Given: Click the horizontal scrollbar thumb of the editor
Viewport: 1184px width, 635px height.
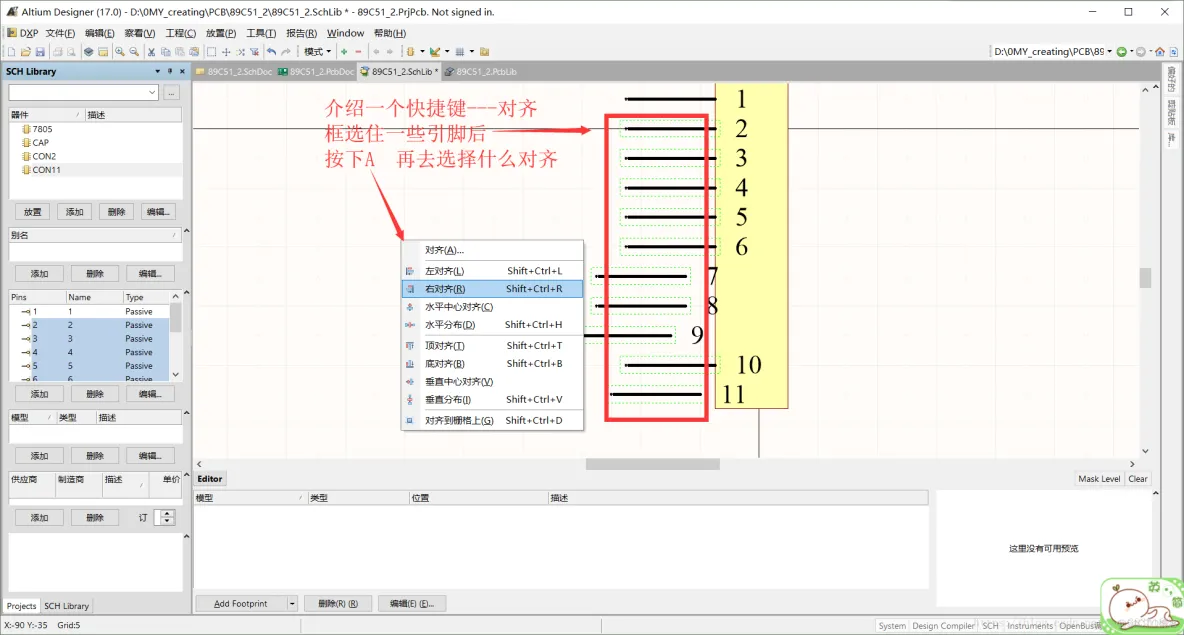Looking at the screenshot, I should (652, 464).
